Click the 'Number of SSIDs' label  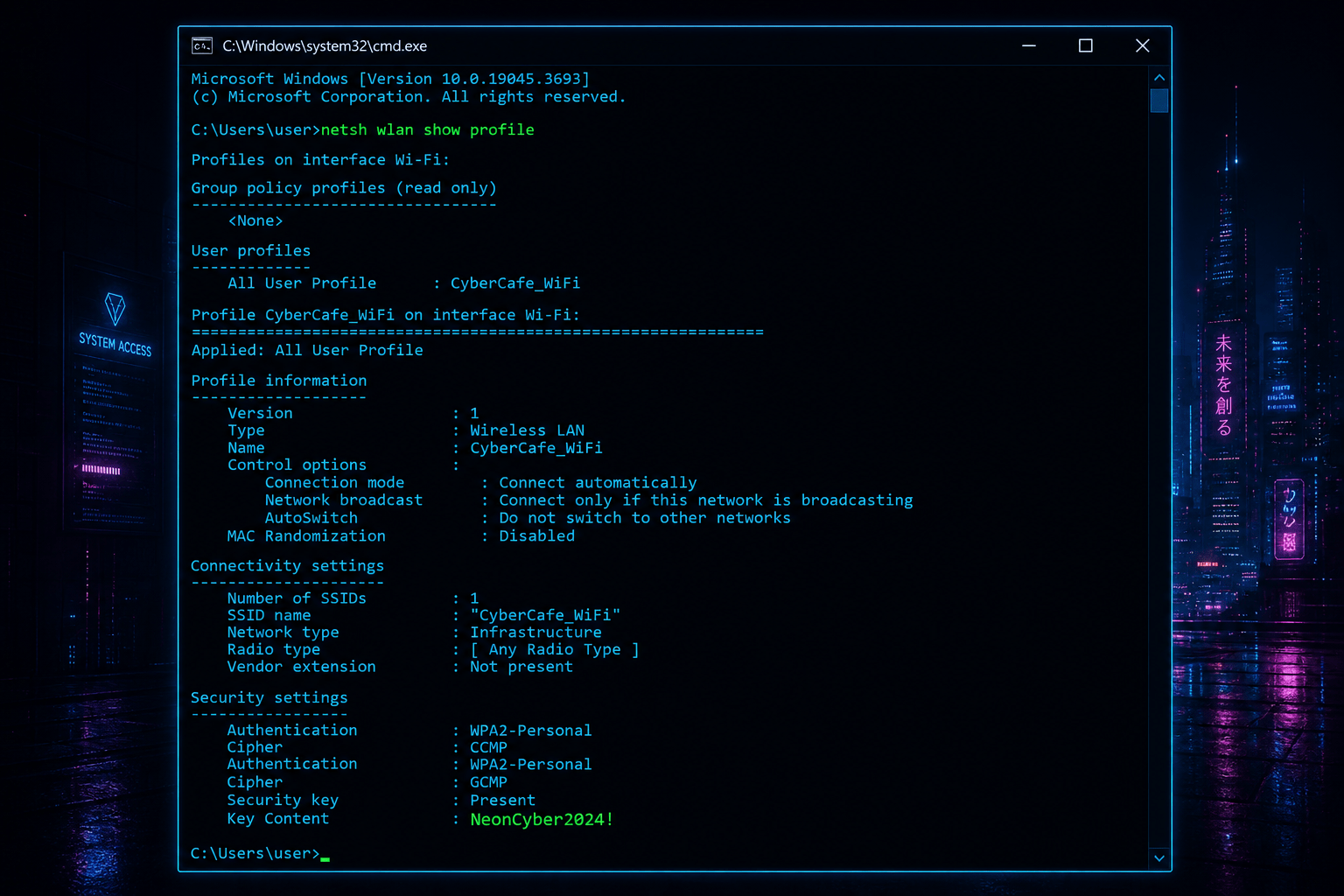(x=297, y=598)
